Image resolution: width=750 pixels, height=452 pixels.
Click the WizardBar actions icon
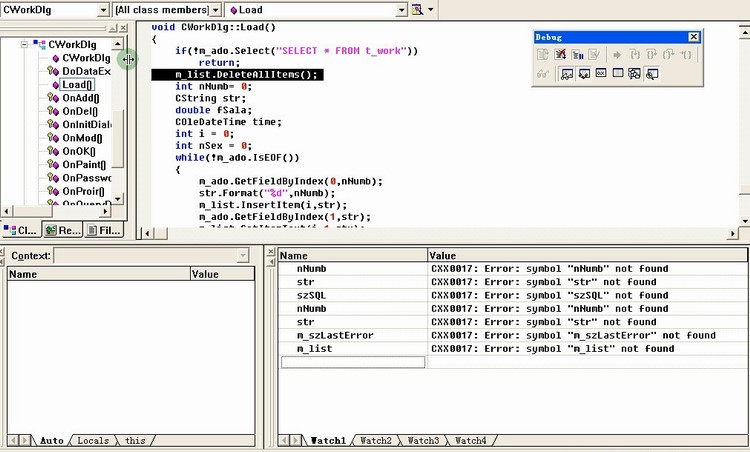pyautogui.click(x=418, y=10)
